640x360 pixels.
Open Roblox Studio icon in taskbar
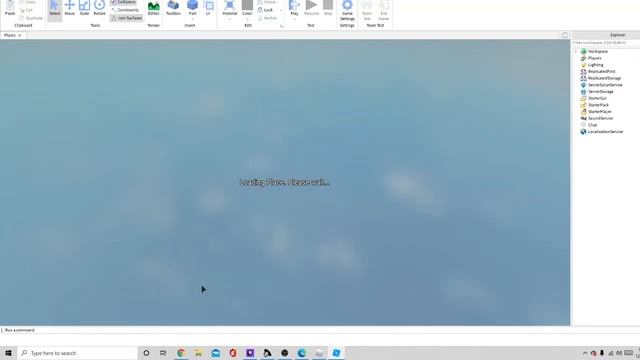point(336,353)
